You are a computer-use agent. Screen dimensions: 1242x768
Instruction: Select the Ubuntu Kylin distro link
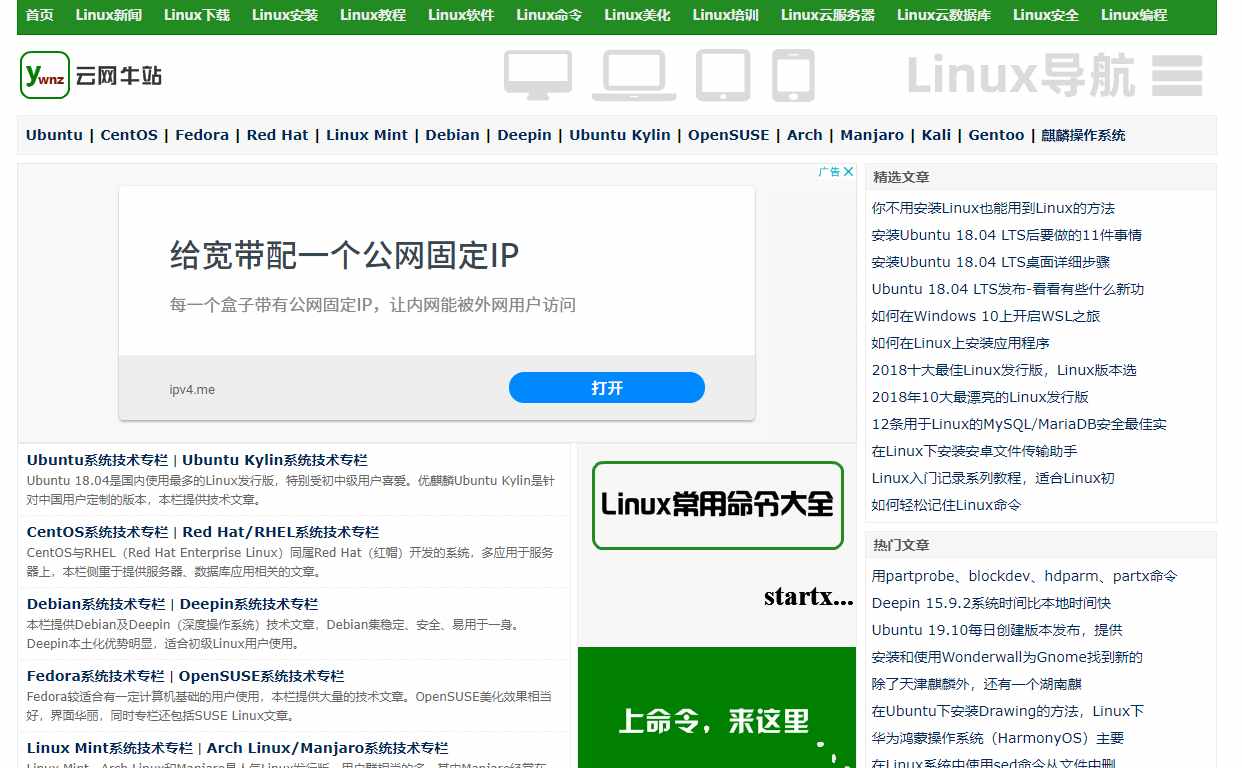coord(620,135)
